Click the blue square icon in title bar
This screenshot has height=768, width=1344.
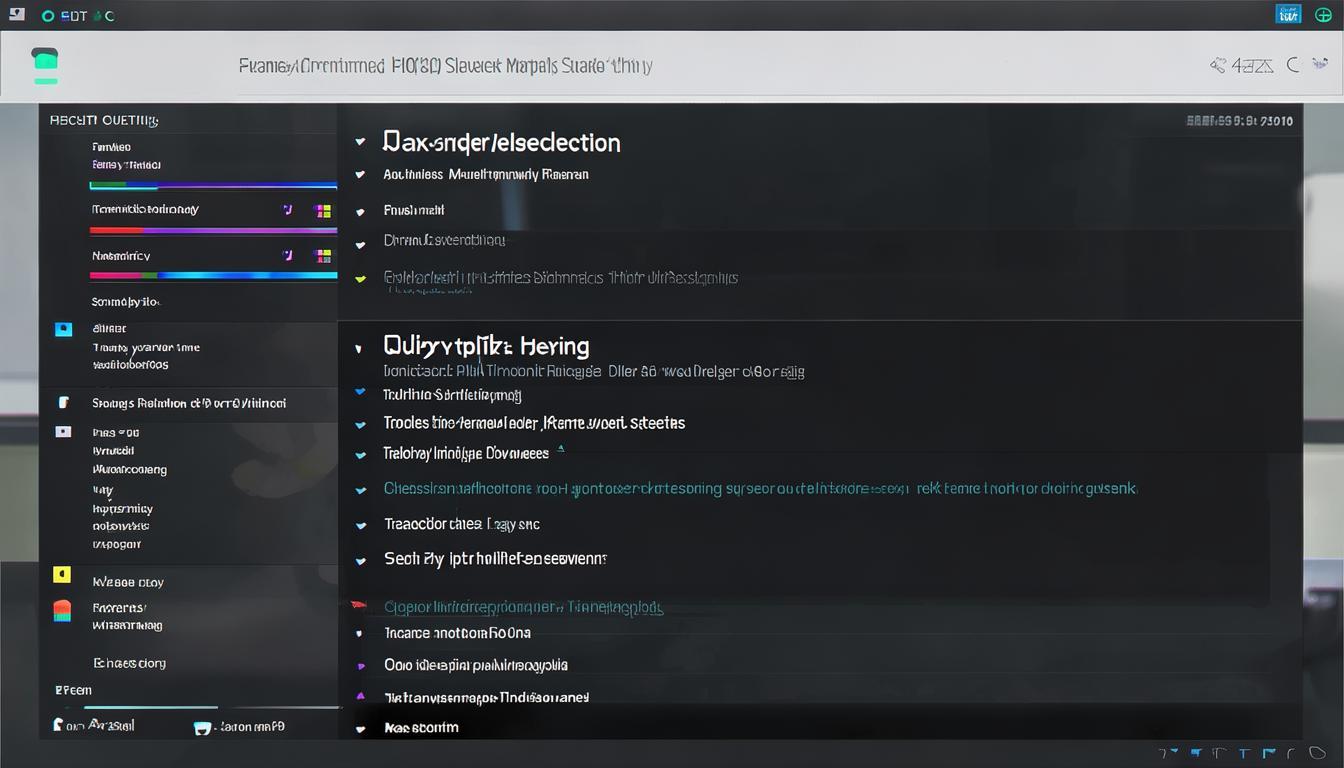1288,15
